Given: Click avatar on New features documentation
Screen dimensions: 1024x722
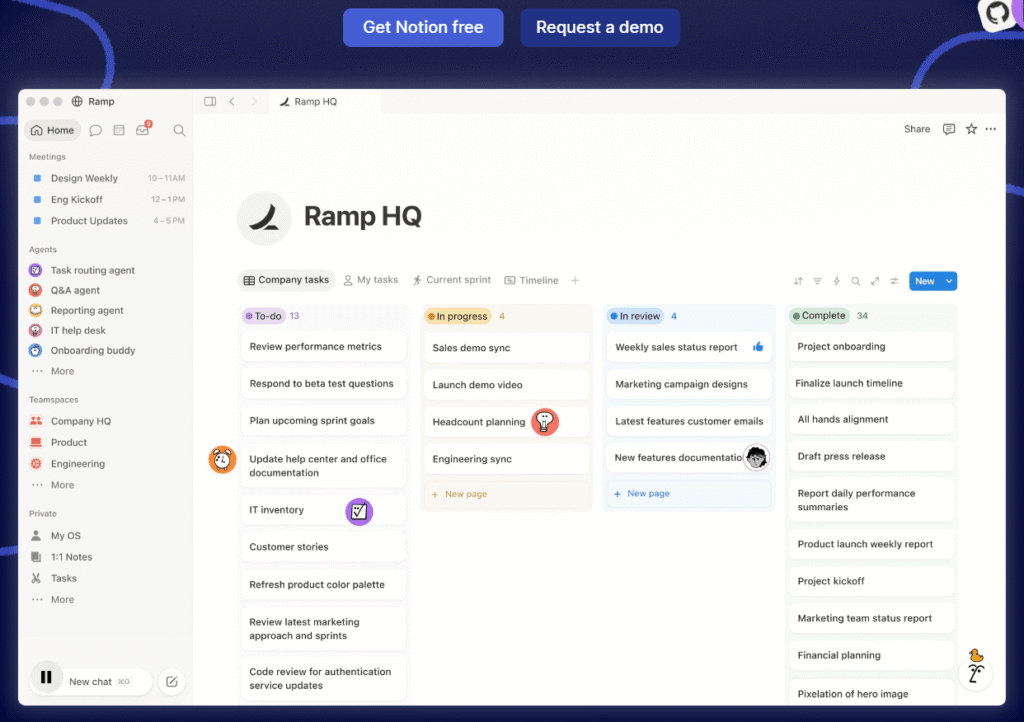Looking at the screenshot, I should 756,458.
